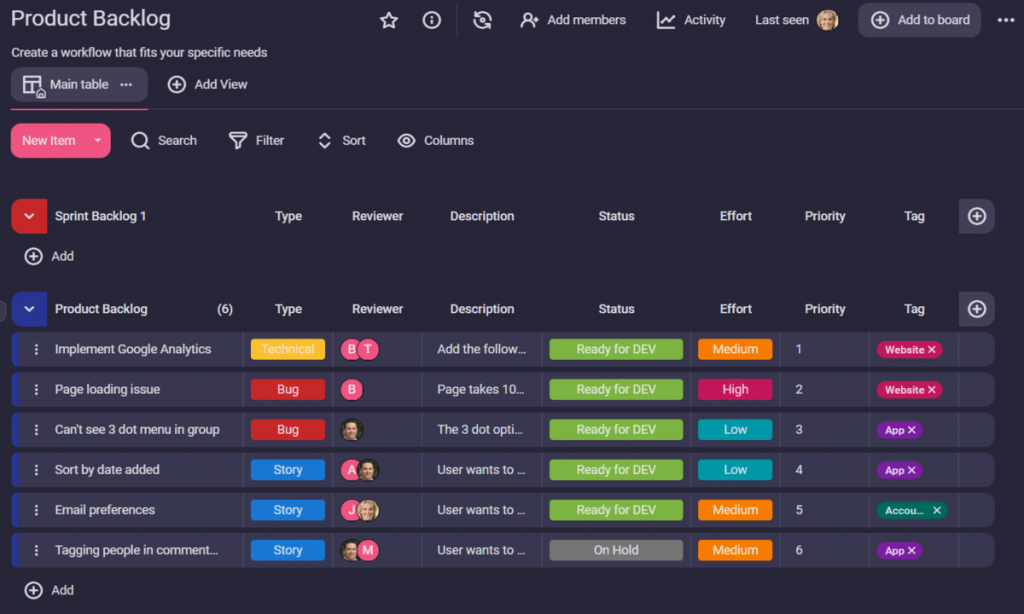The width and height of the screenshot is (1024, 614).
Task: Open Add members dialog
Action: 573,20
